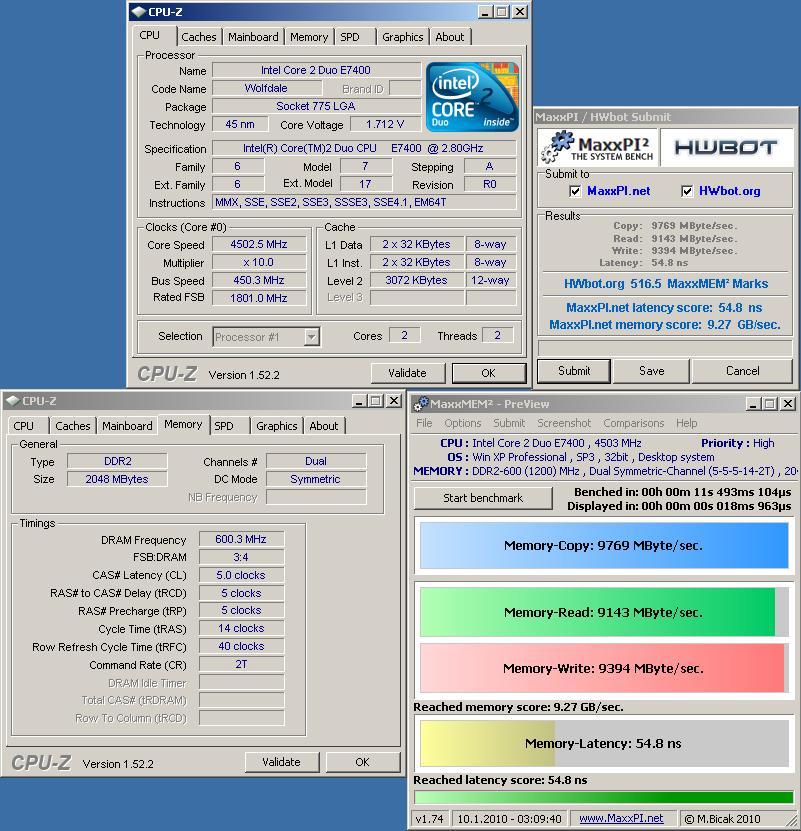The image size is (801, 831).
Task: Select Graphics tab in bottom CPU-Z window
Action: pos(276,426)
